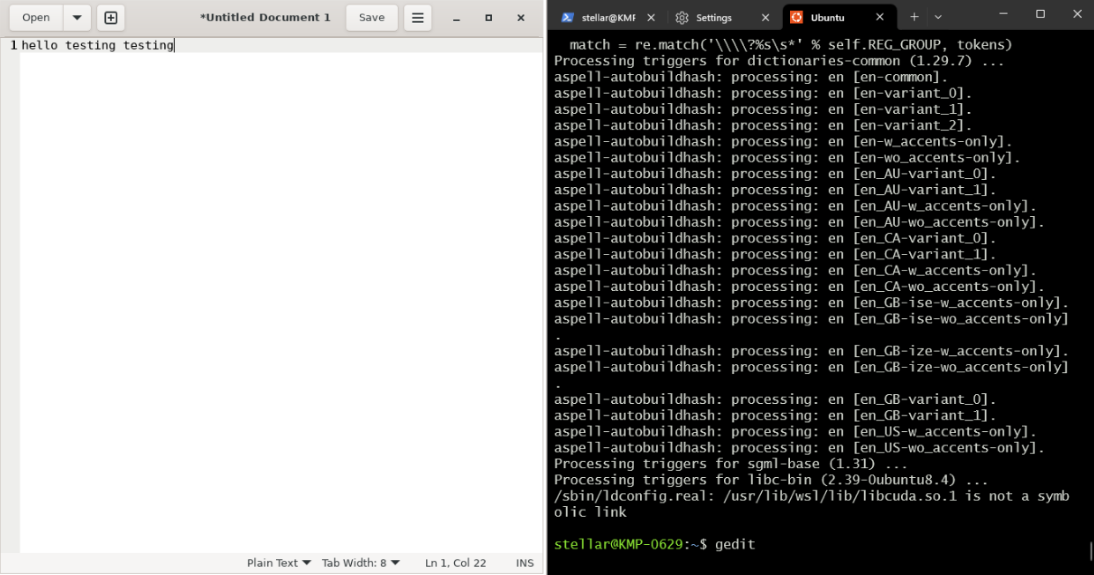The image size is (1094, 575).
Task: Switch to the stellar@KMP PowerShell terminal tab
Action: pyautogui.click(x=608, y=17)
